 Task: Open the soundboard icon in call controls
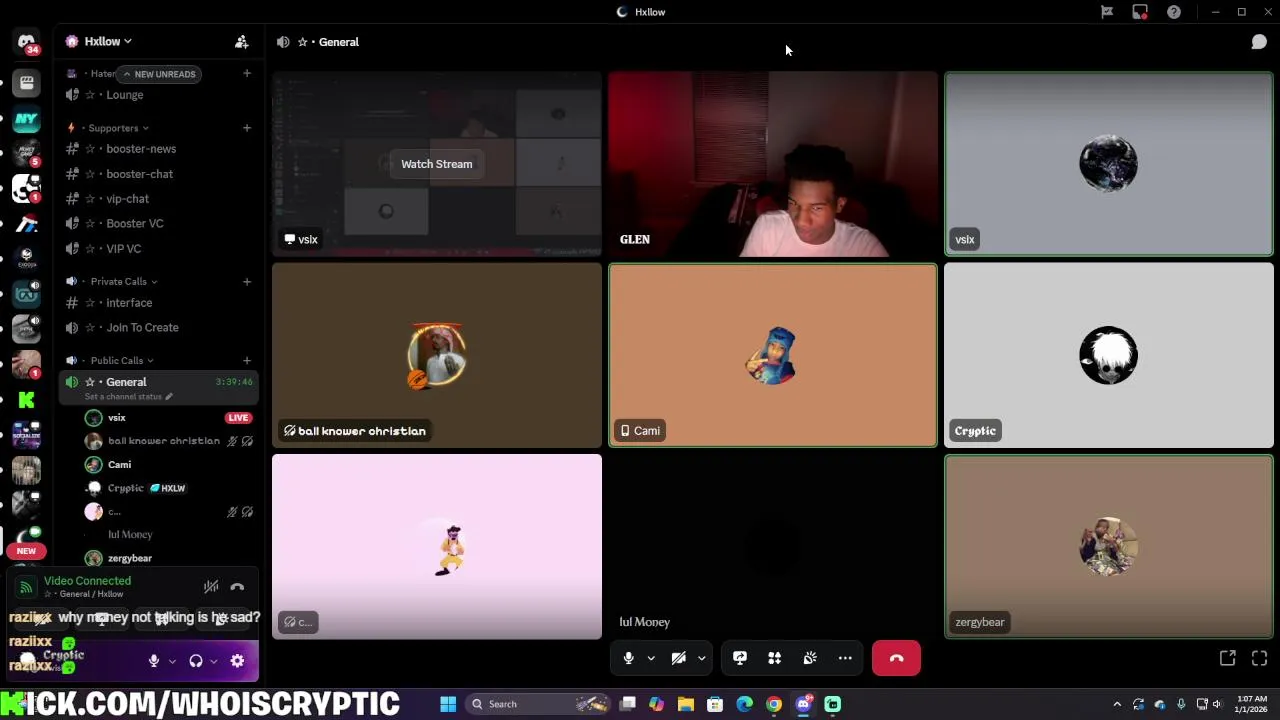click(810, 658)
